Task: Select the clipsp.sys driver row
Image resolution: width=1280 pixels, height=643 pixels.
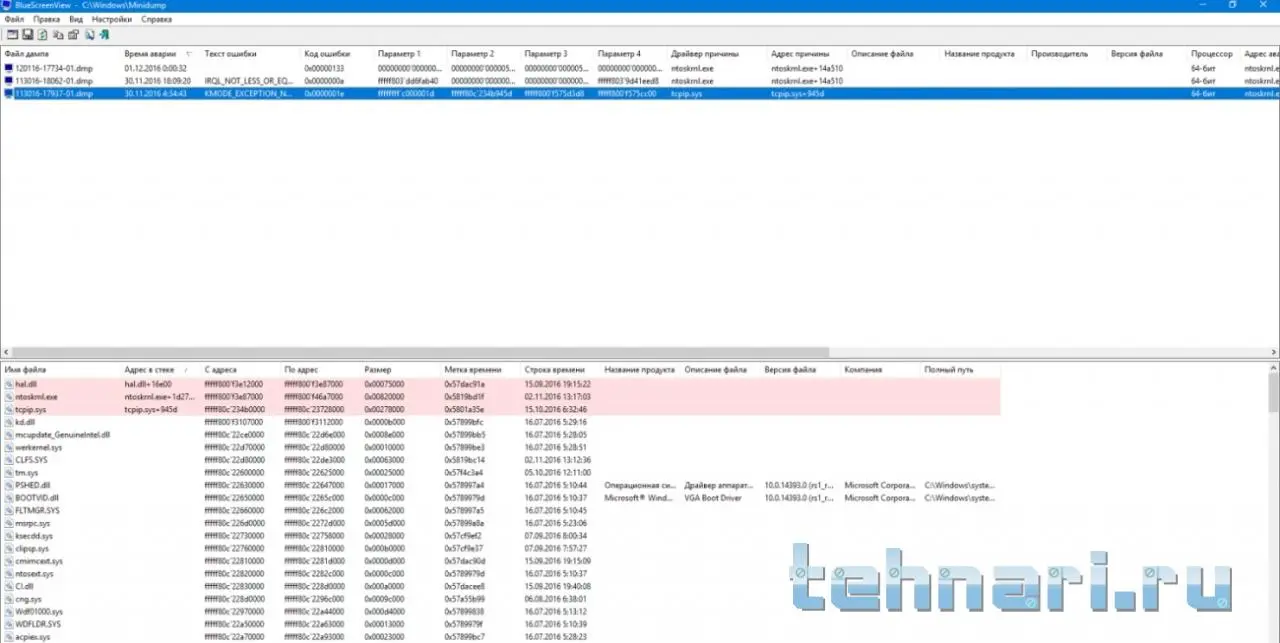Action: tap(500, 548)
